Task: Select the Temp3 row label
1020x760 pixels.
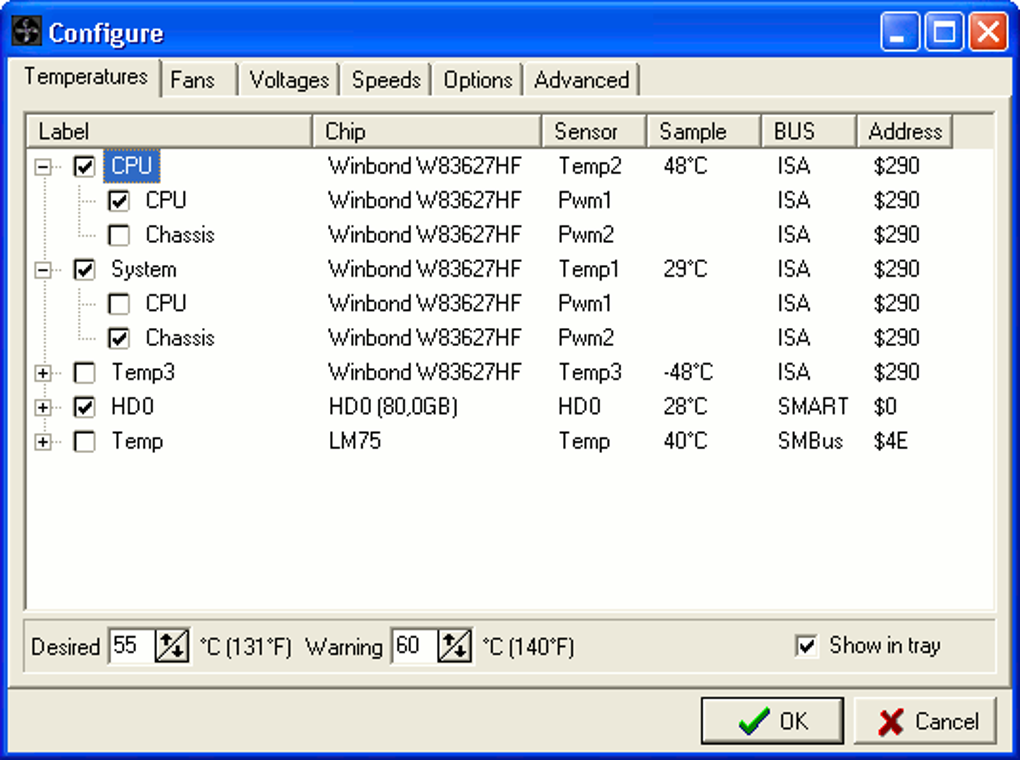Action: pyautogui.click(x=143, y=372)
